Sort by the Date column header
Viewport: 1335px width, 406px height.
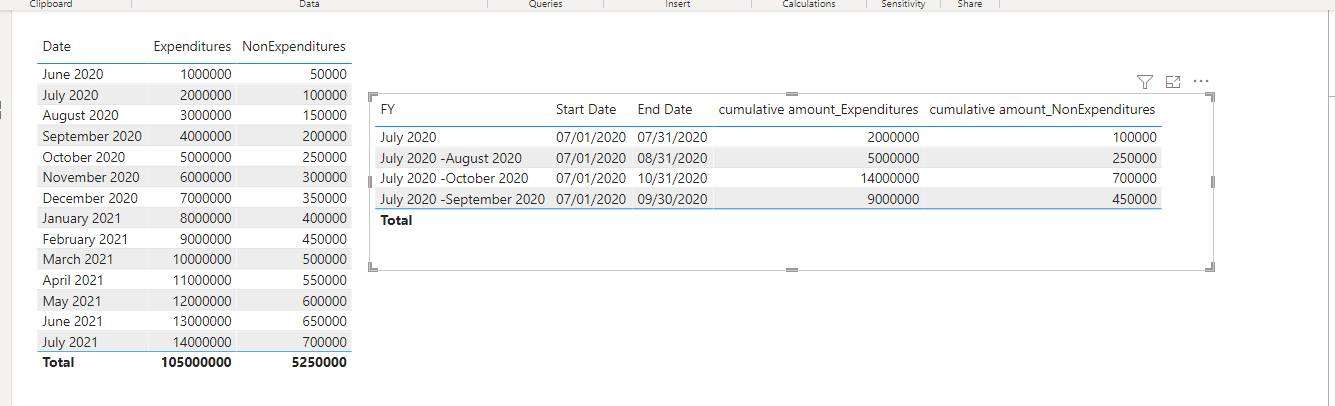click(x=57, y=47)
